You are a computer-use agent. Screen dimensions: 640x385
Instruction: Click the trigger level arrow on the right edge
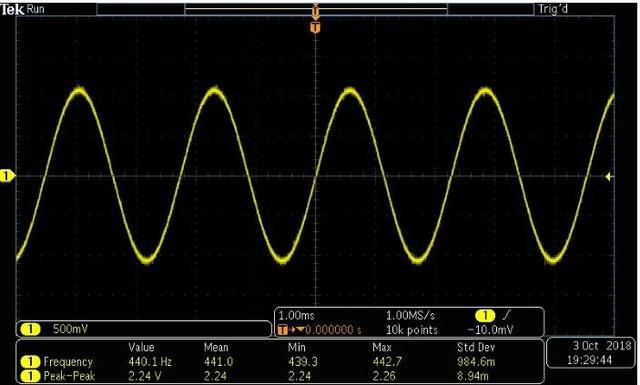coord(609,176)
